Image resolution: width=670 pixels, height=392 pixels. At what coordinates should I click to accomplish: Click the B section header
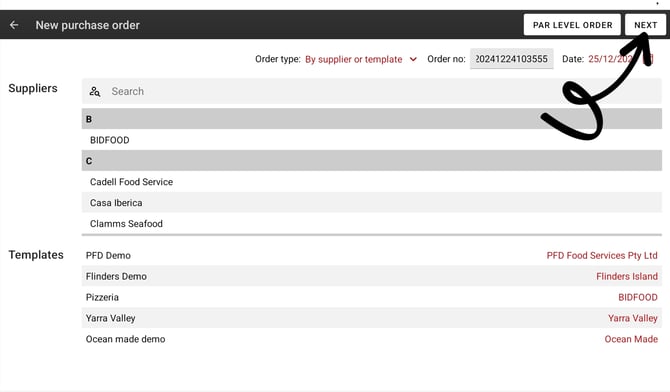point(371,119)
